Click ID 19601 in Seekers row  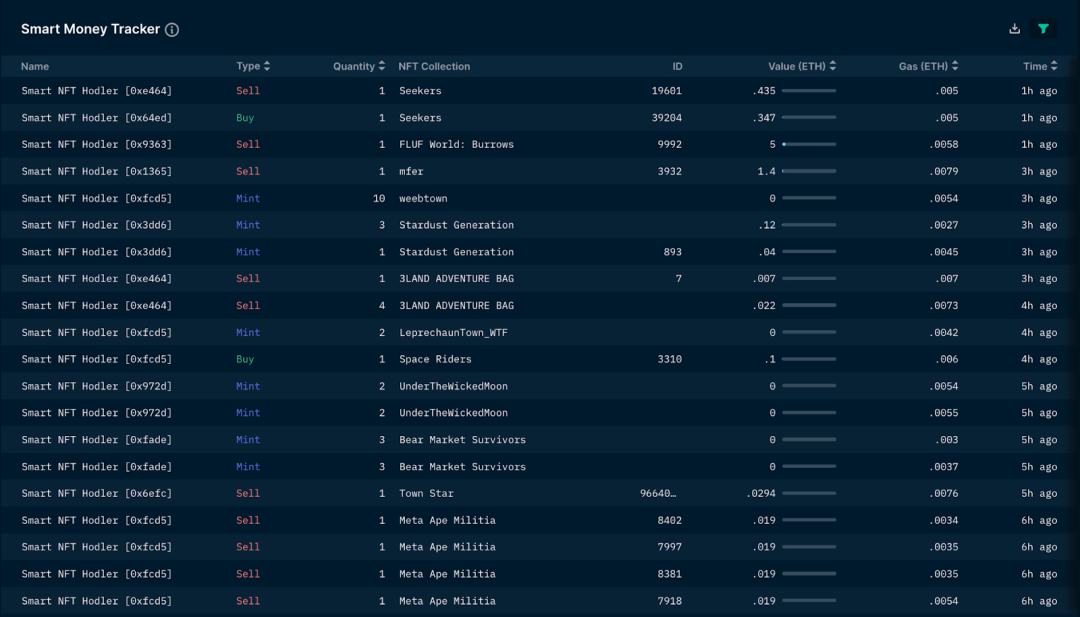coord(667,91)
